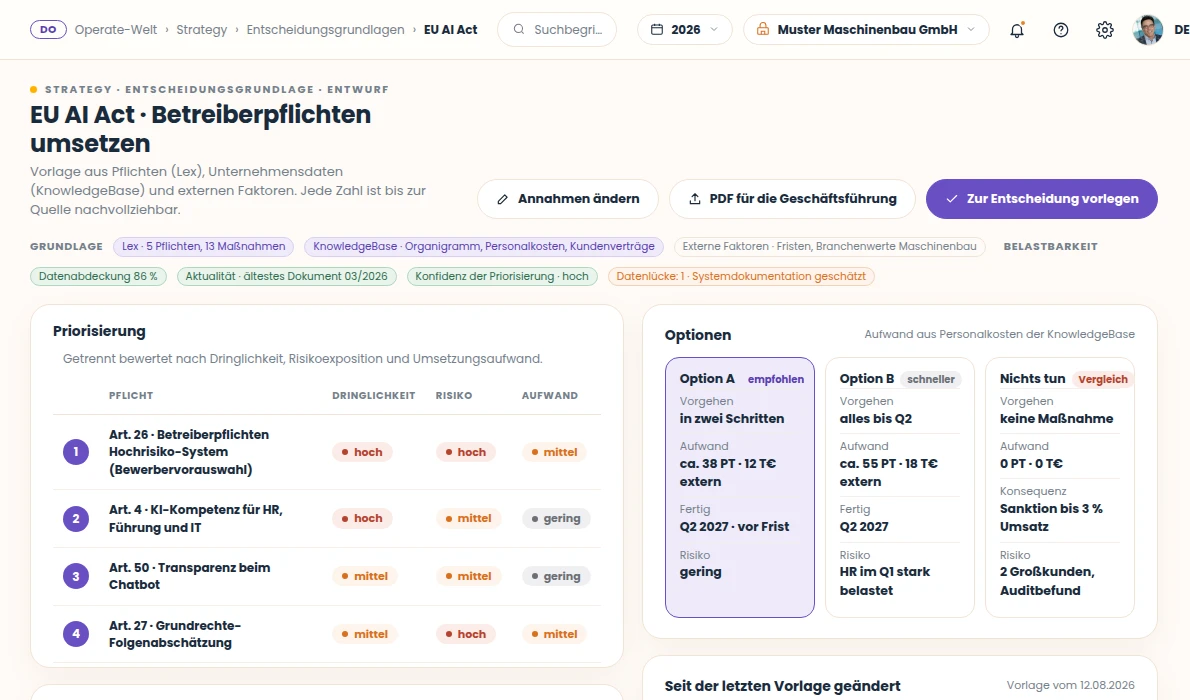Viewport: 1190px width, 700px height.
Task: Go to Entscheidungsgrundlagen breadcrumb
Action: pyautogui.click(x=325, y=30)
